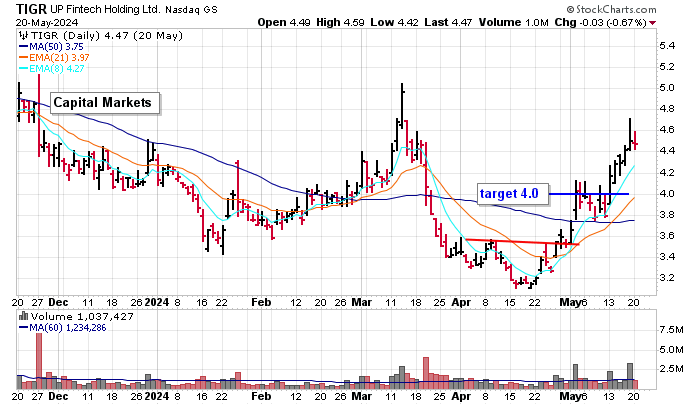
Task: Click the 2.5M volume axis label
Action: pyautogui.click(x=671, y=369)
